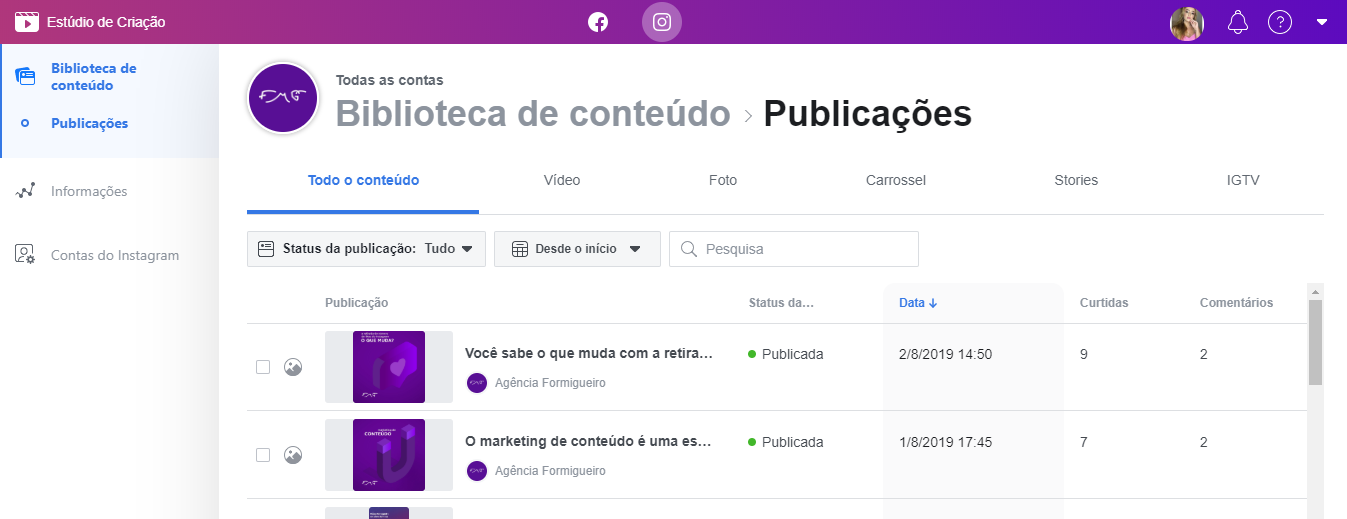Viewport: 1347px width, 519px height.
Task: Switch to the Foto tab
Action: (x=723, y=181)
